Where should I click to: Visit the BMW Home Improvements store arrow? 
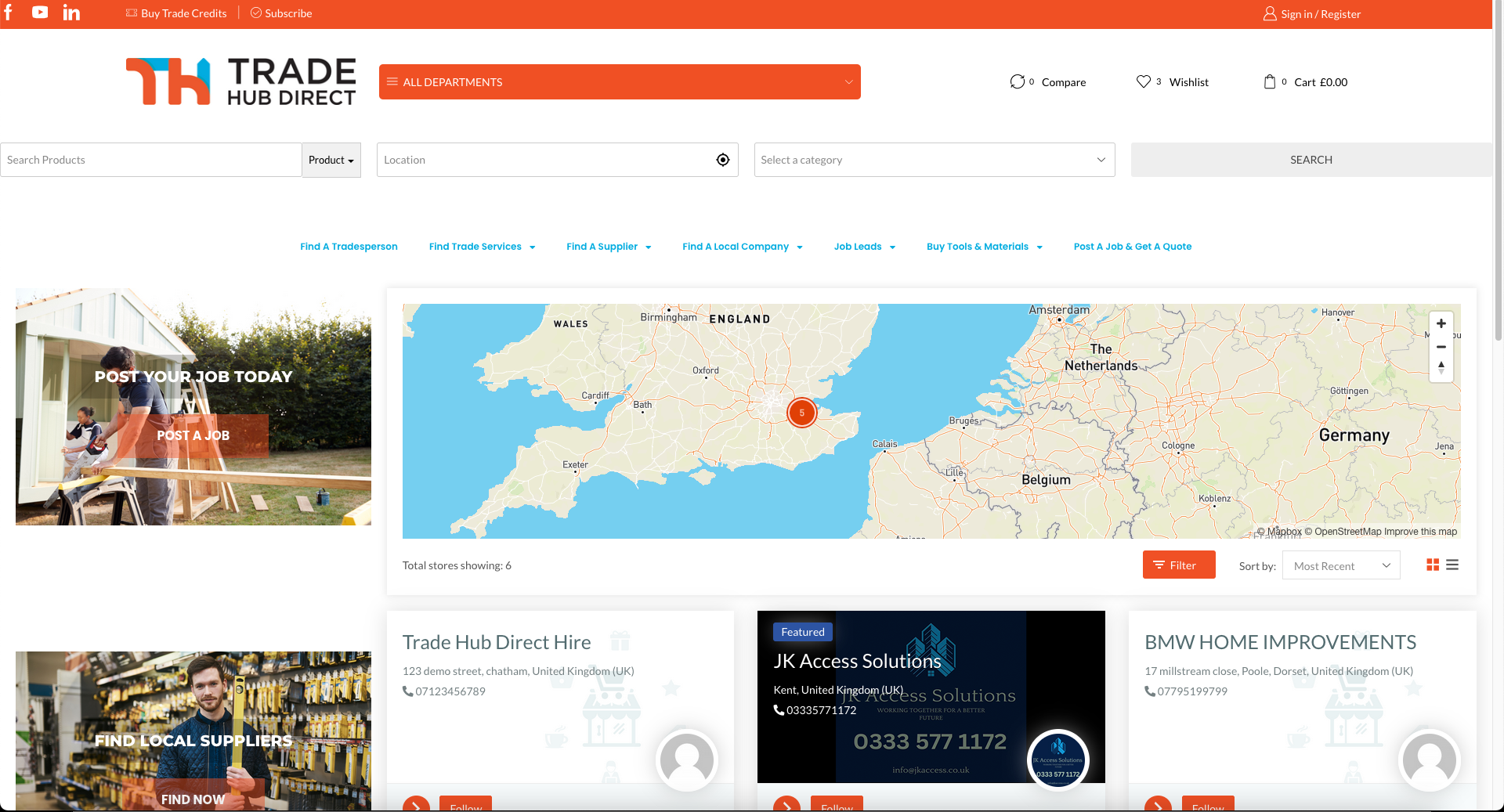[1158, 803]
